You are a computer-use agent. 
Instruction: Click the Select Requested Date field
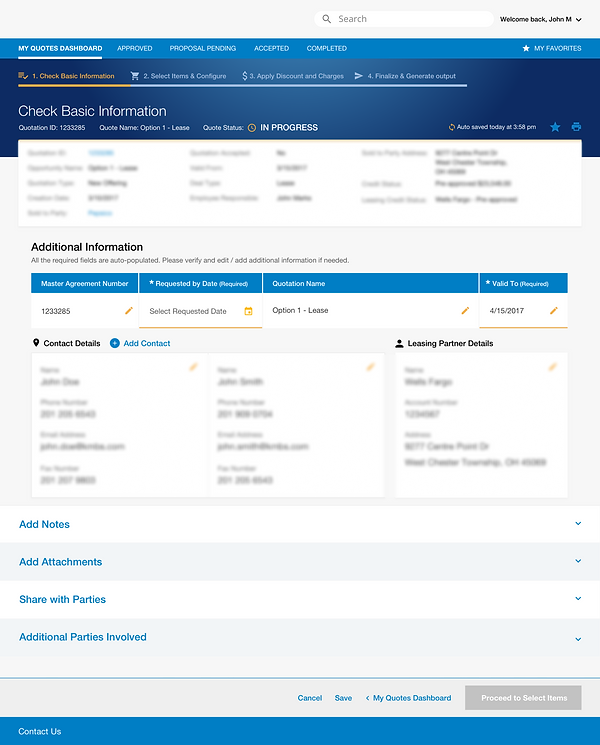coord(200,311)
